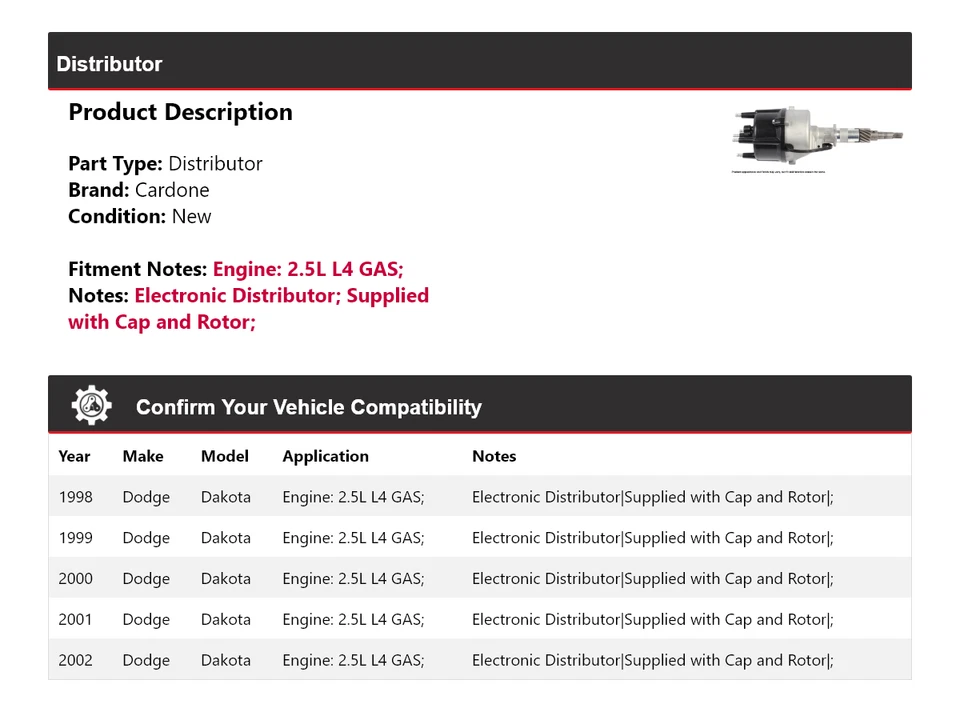Screen dimensions: 960x712
Task: Click the Notes column header
Action: [494, 456]
